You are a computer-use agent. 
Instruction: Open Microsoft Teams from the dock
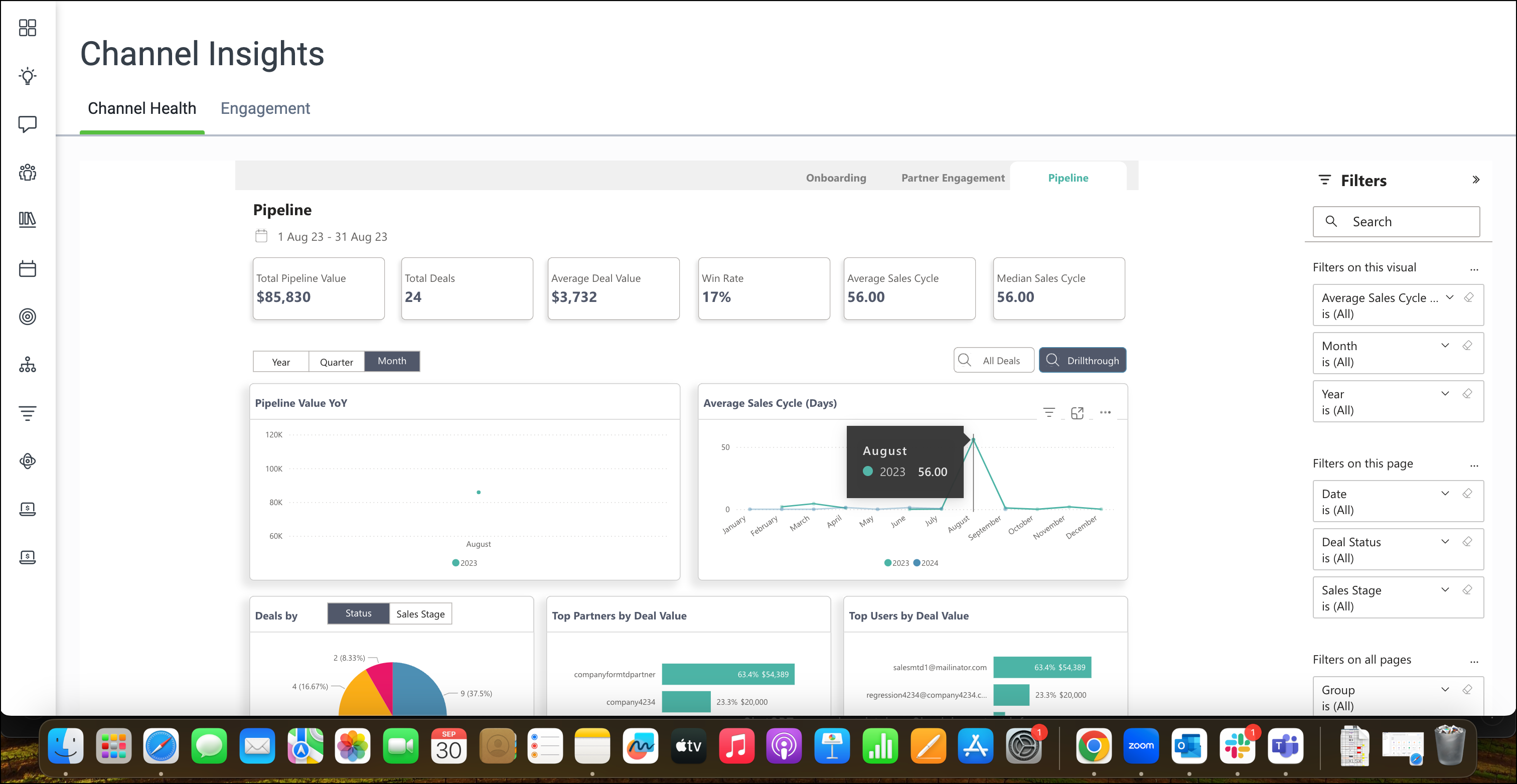pos(1285,746)
